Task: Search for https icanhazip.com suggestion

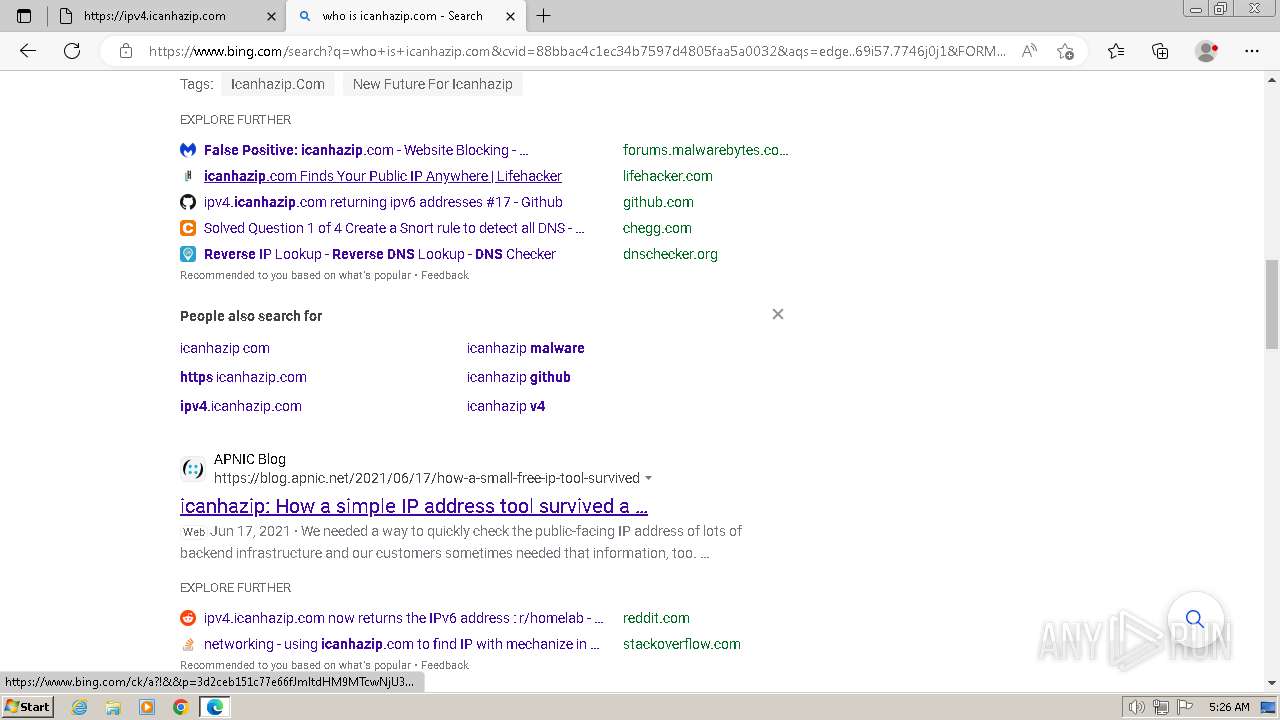Action: pyautogui.click(x=243, y=377)
